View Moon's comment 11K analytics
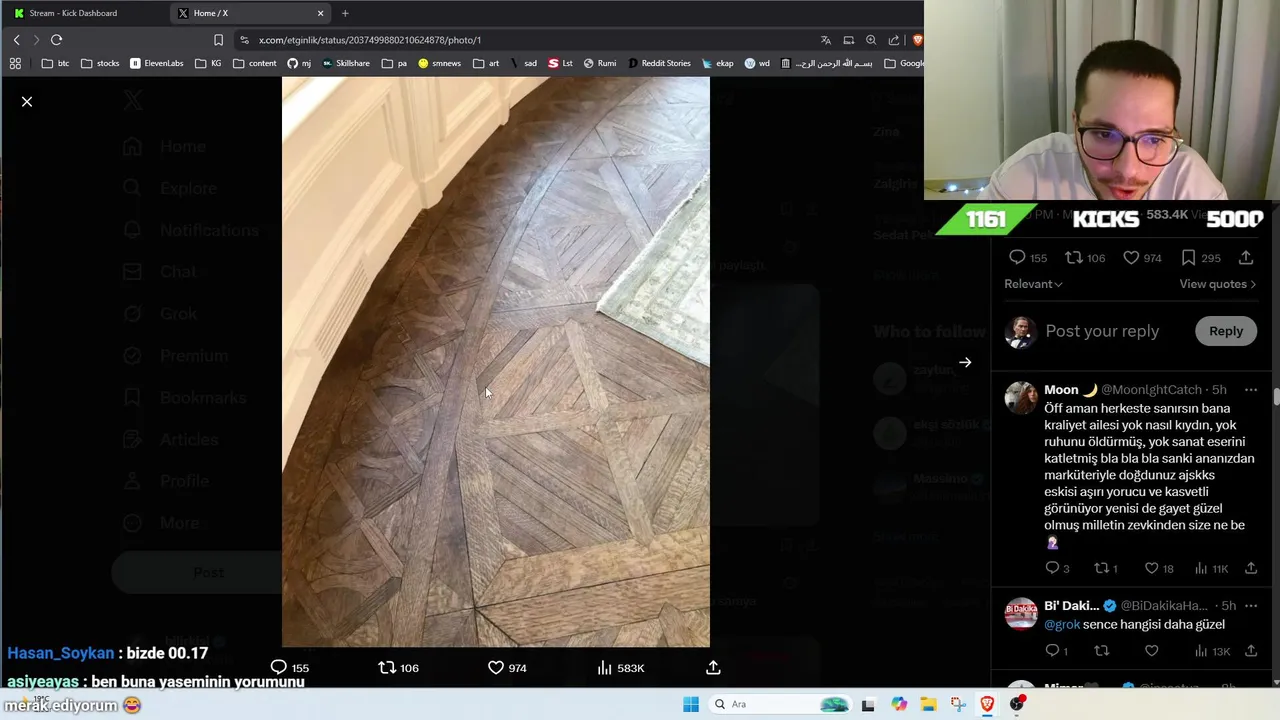This screenshot has height=720, width=1280. click(x=1211, y=568)
